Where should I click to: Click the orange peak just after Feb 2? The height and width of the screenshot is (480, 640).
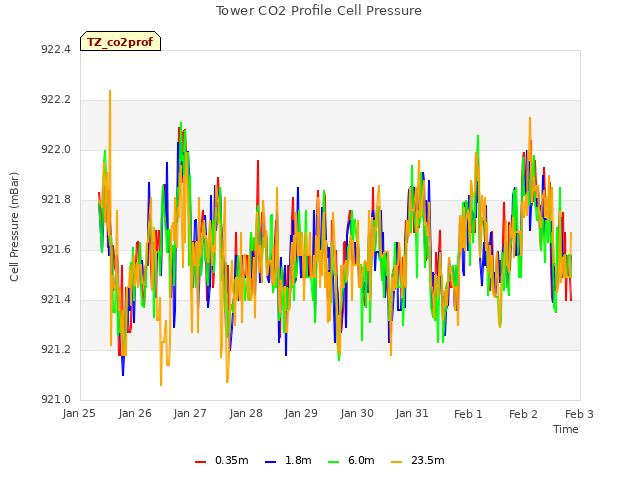coord(530,118)
